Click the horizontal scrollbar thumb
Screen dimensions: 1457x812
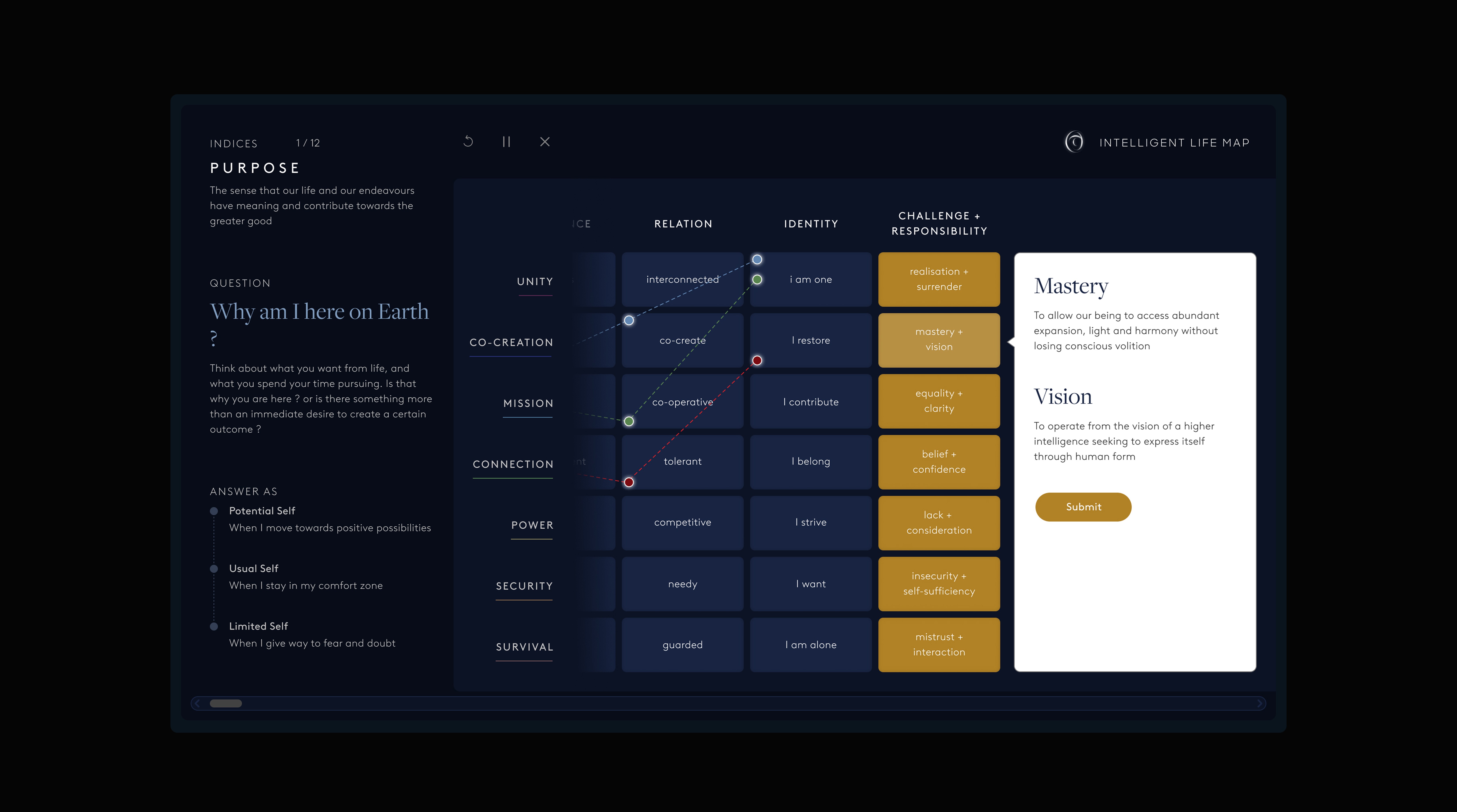pos(226,703)
